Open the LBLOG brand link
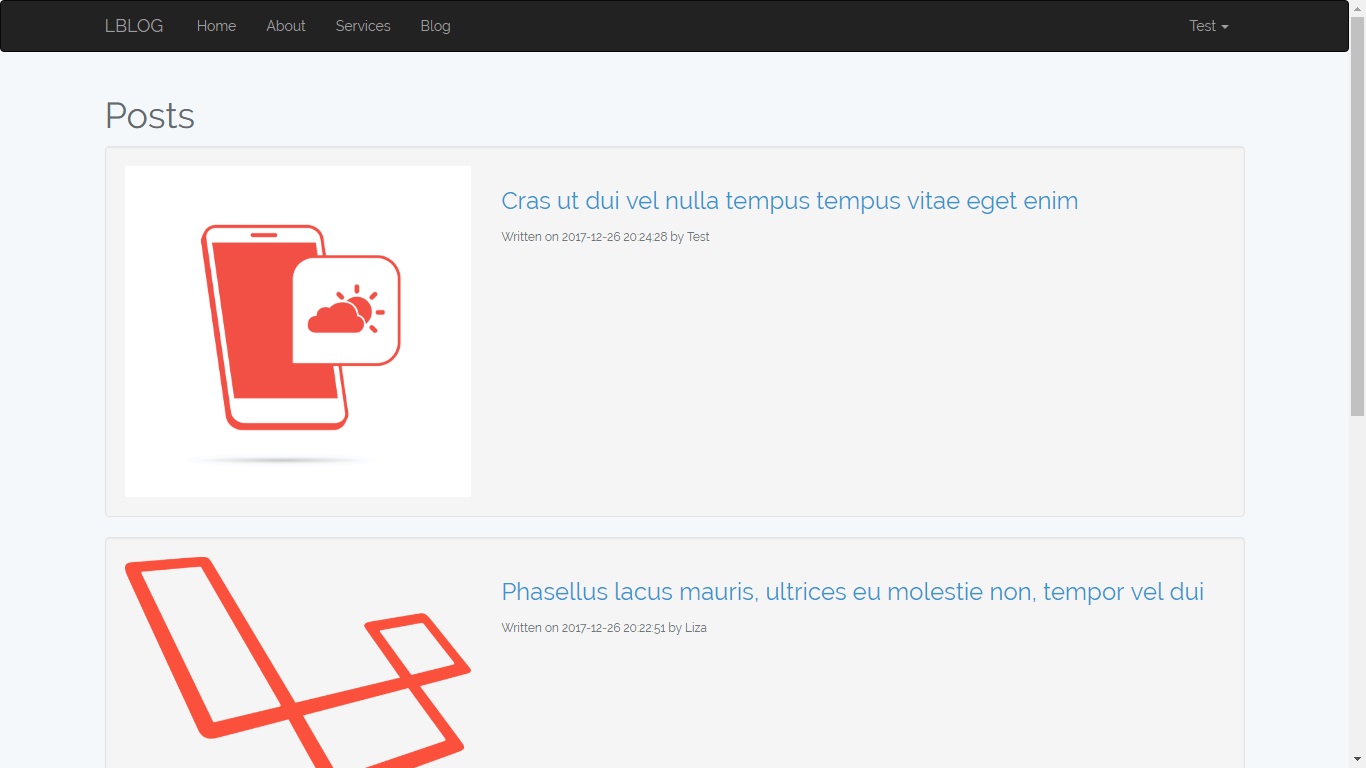Viewport: 1366px width, 768px height. click(134, 26)
